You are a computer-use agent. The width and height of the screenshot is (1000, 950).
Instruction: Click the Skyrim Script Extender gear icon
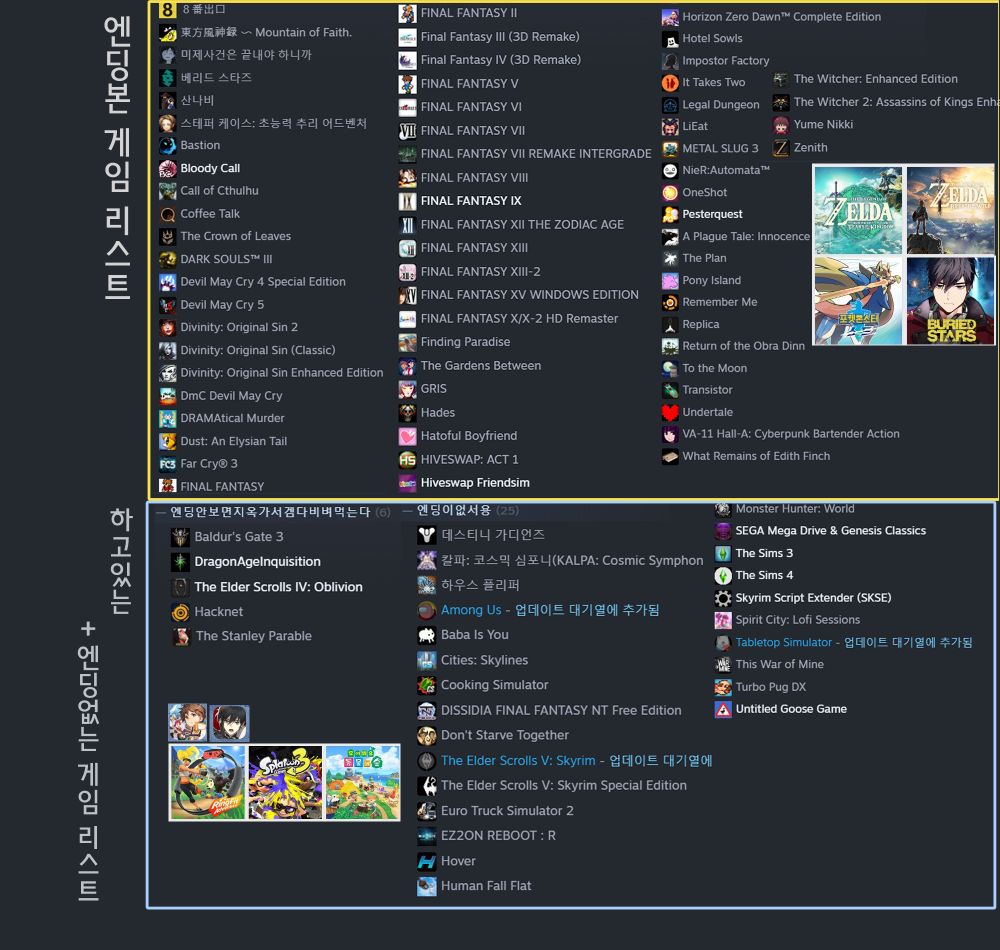(x=723, y=598)
